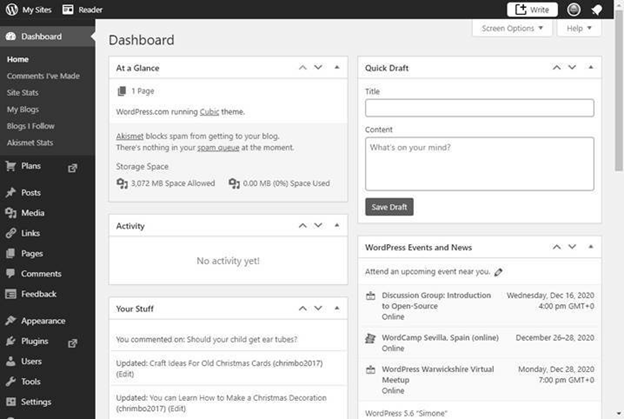624x419 pixels.
Task: Open WordPress 5.6 "Simone" news link
Action: pos(406,413)
